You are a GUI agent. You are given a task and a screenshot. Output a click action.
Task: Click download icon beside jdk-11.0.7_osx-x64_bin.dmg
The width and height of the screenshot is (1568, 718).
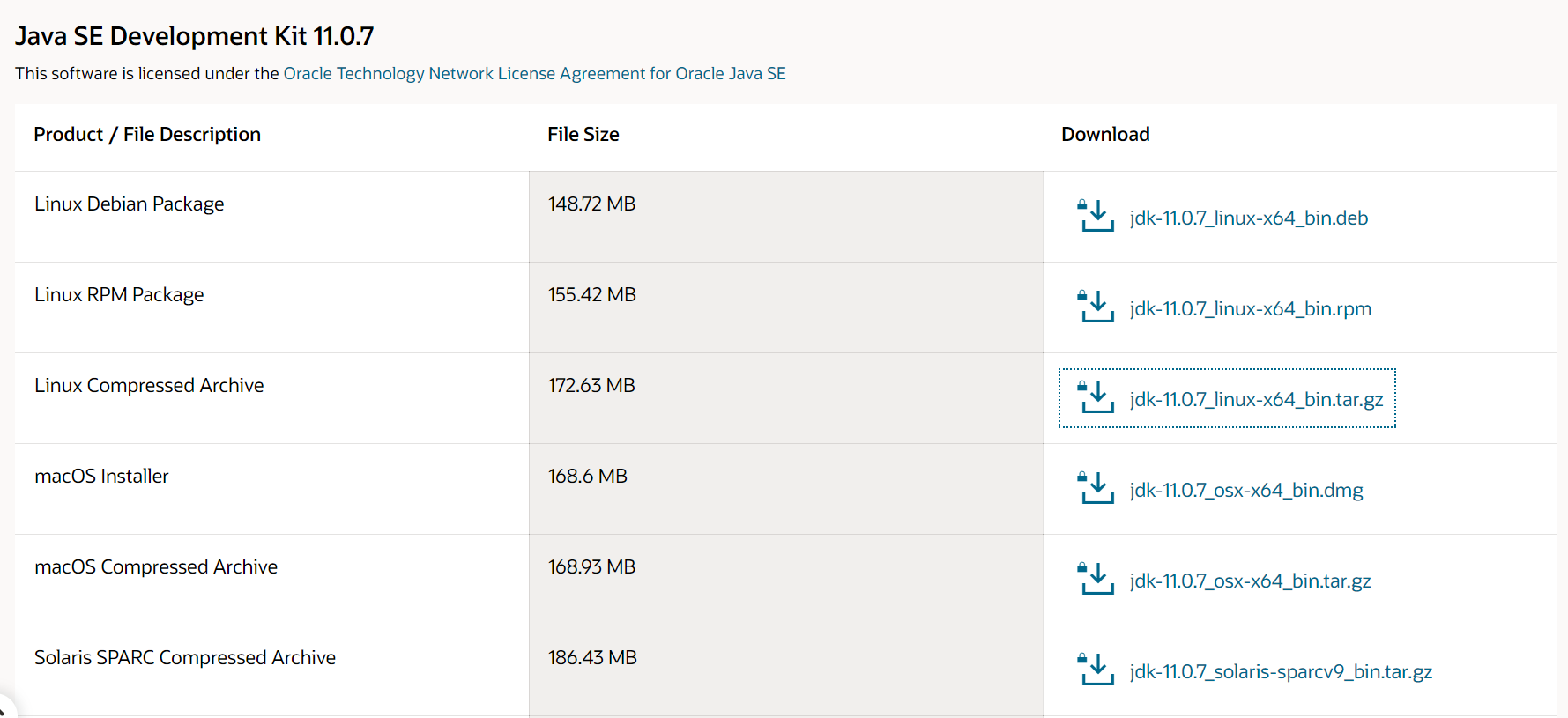(x=1096, y=488)
